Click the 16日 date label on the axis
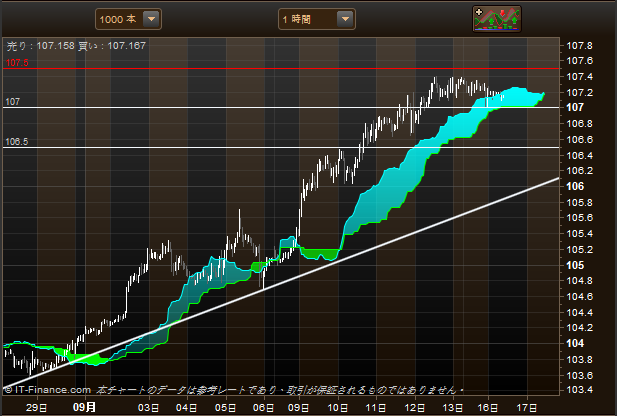The image size is (617, 416). 488,407
